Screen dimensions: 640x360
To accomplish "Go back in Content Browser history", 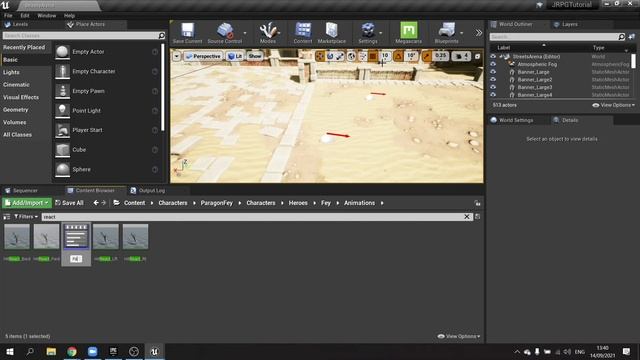I will [x=96, y=203].
